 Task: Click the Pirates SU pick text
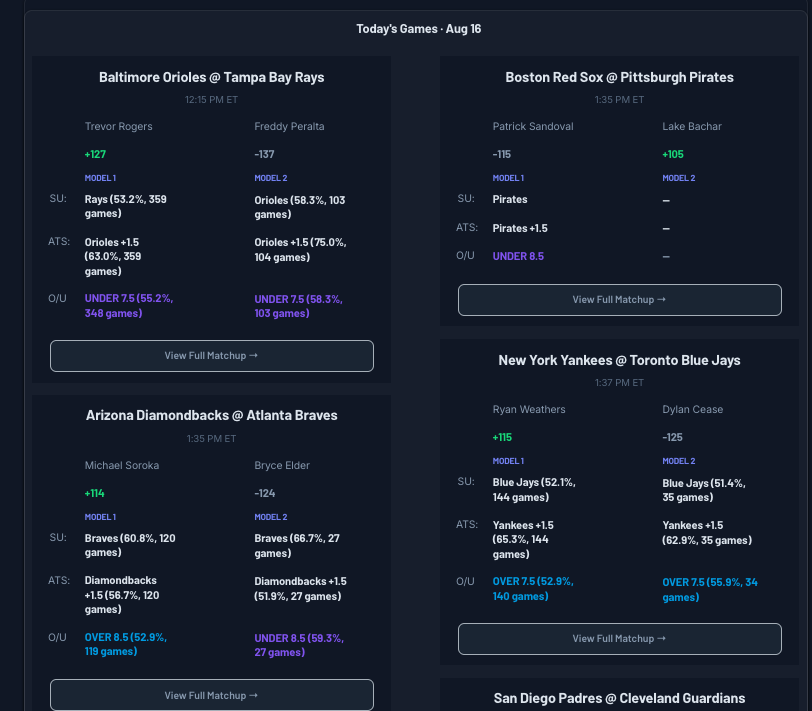[x=510, y=199]
